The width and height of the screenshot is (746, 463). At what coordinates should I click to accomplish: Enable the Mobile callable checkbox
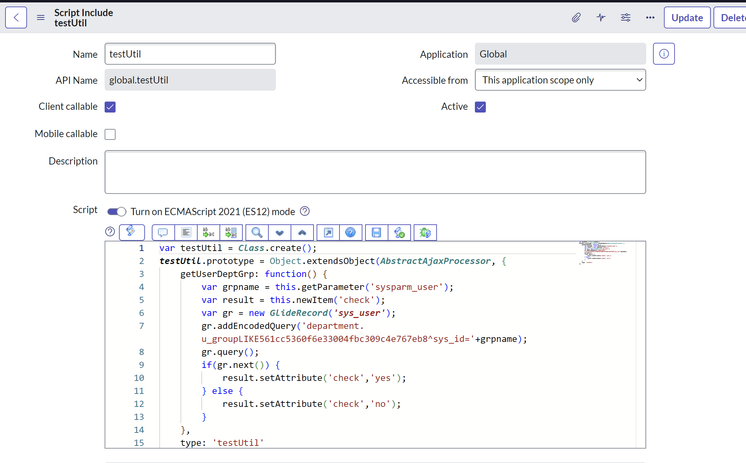click(110, 134)
